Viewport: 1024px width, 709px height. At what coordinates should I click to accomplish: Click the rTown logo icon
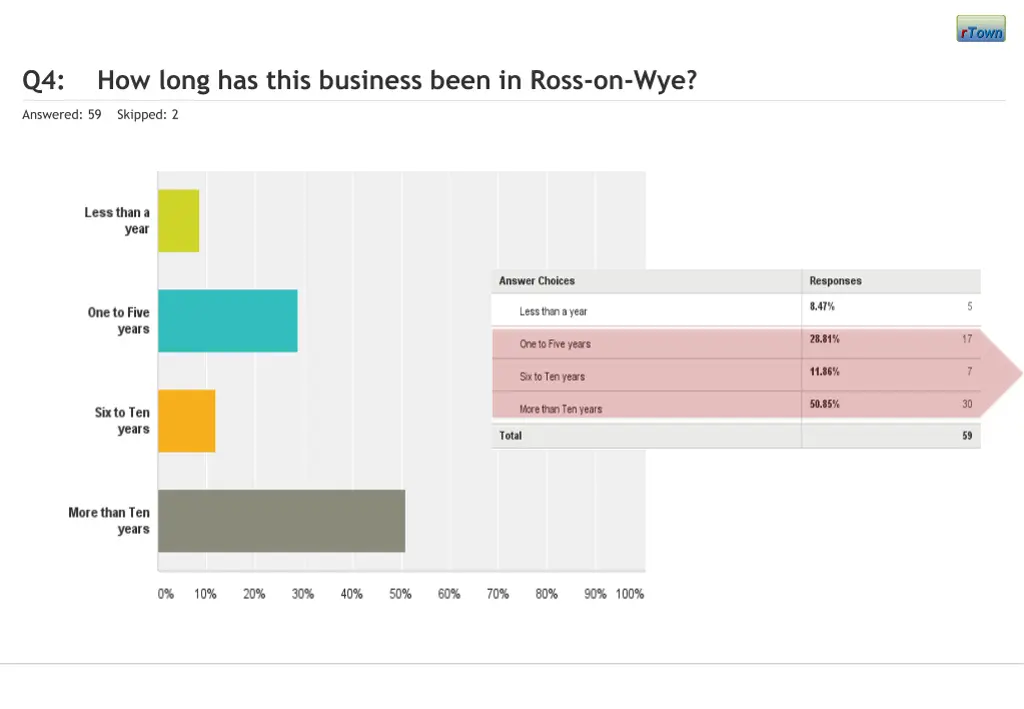tap(980, 29)
